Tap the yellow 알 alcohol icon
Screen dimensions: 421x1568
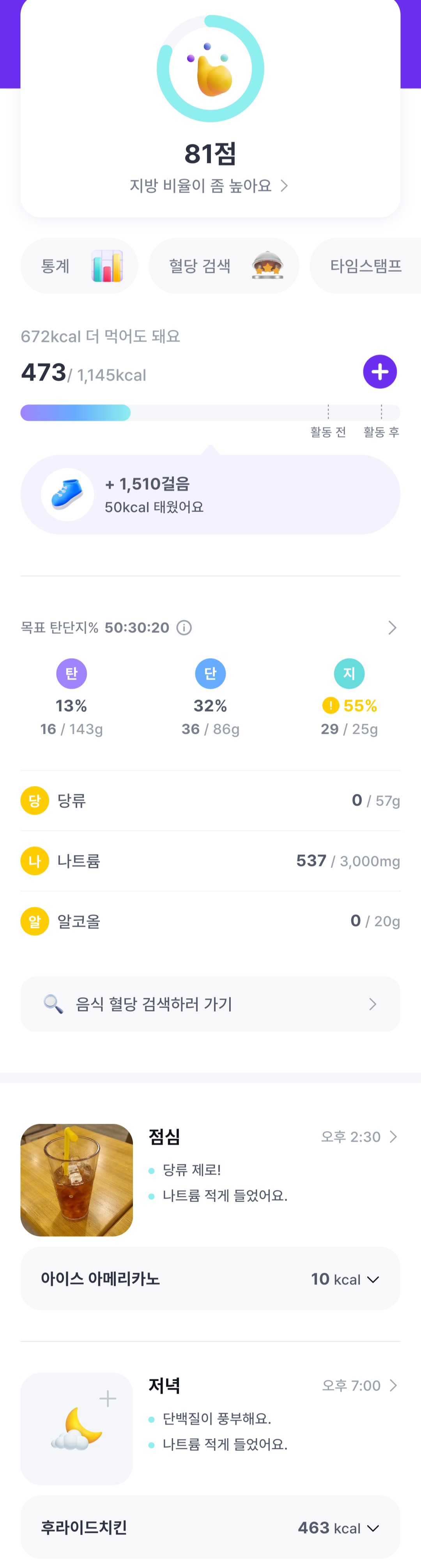click(35, 921)
